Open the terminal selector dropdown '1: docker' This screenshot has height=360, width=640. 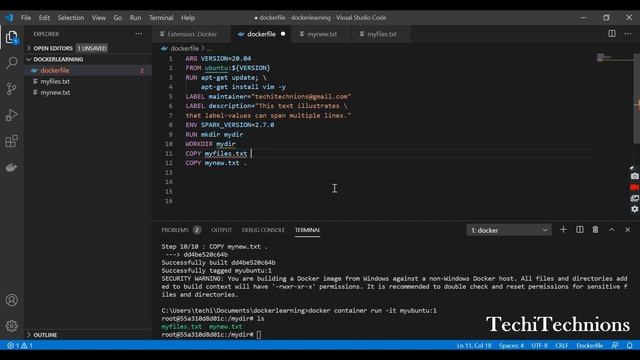click(x=509, y=230)
